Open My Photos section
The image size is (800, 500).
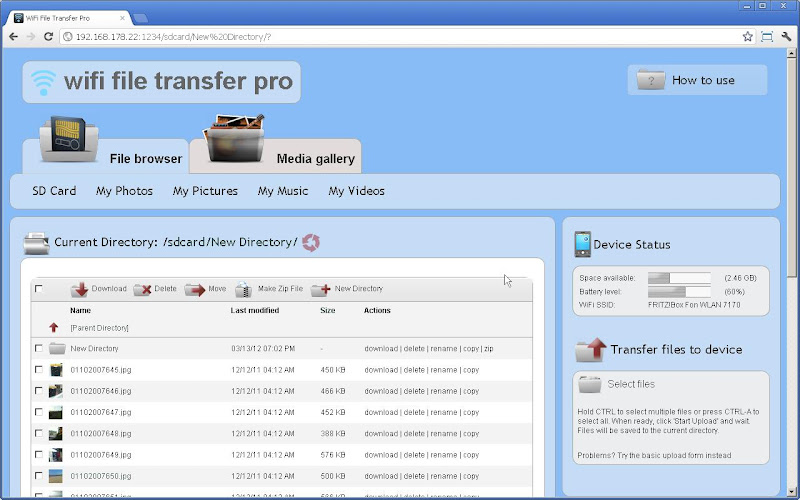tap(124, 191)
